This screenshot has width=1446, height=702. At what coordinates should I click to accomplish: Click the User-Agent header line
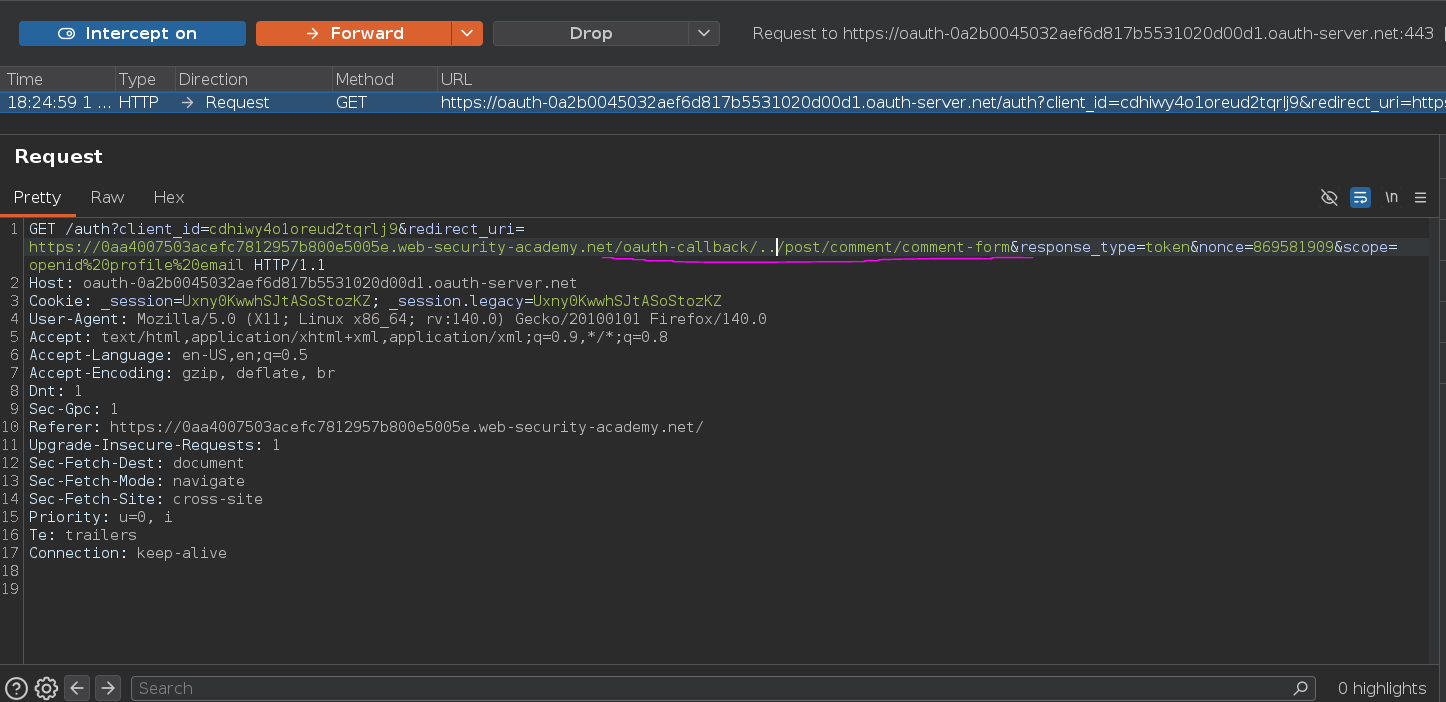tap(398, 319)
